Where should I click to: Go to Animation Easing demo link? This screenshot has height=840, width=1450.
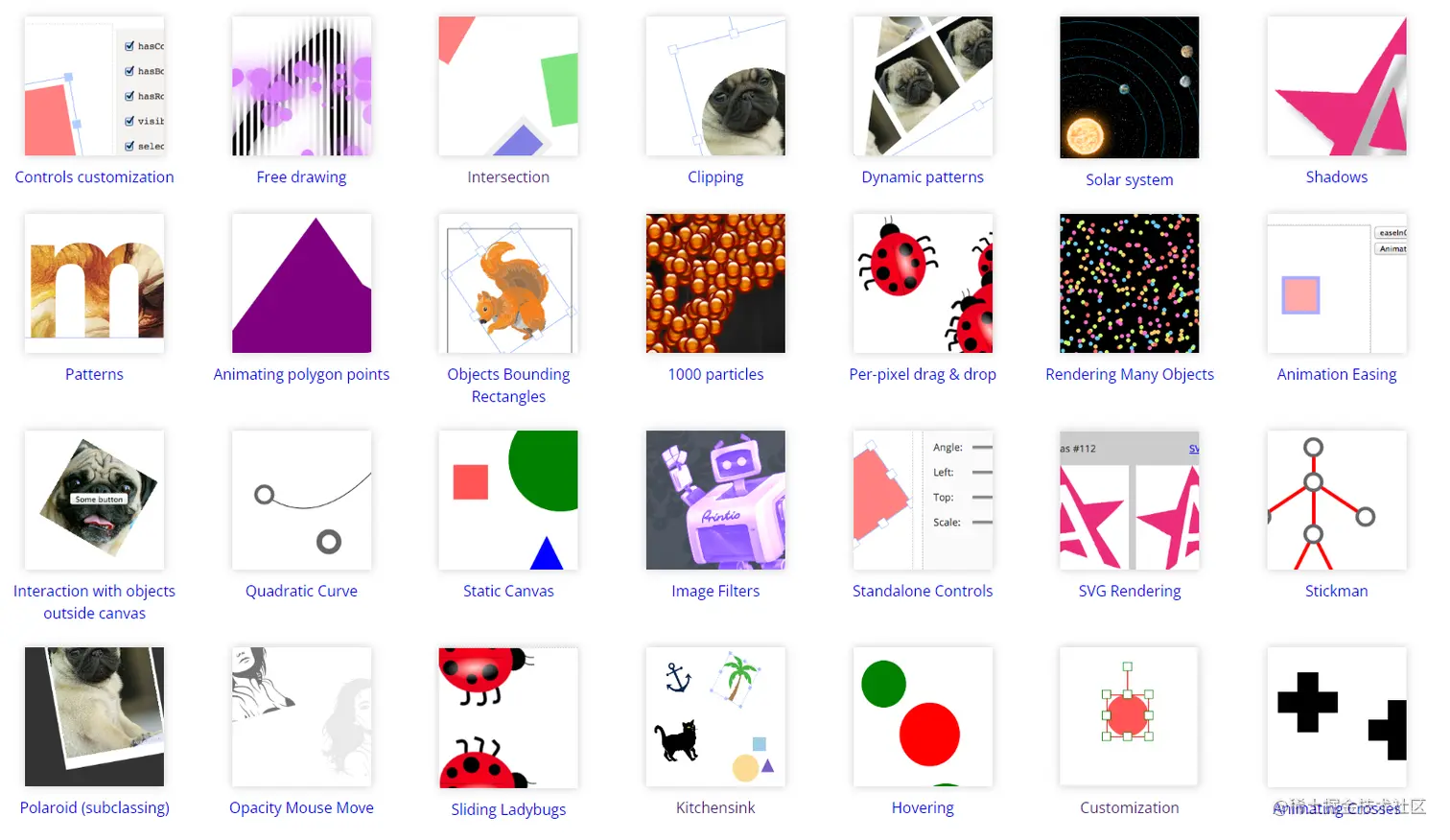[x=1336, y=375]
